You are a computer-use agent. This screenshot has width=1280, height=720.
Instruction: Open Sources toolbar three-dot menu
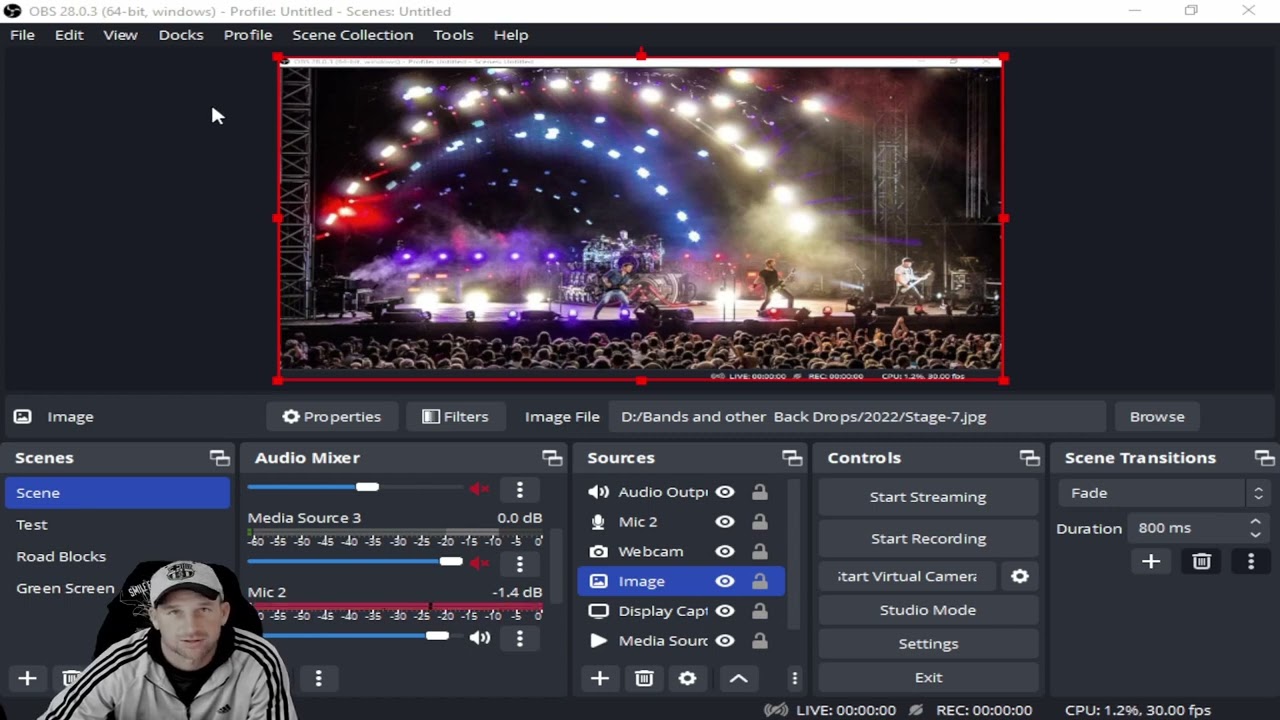pos(794,678)
